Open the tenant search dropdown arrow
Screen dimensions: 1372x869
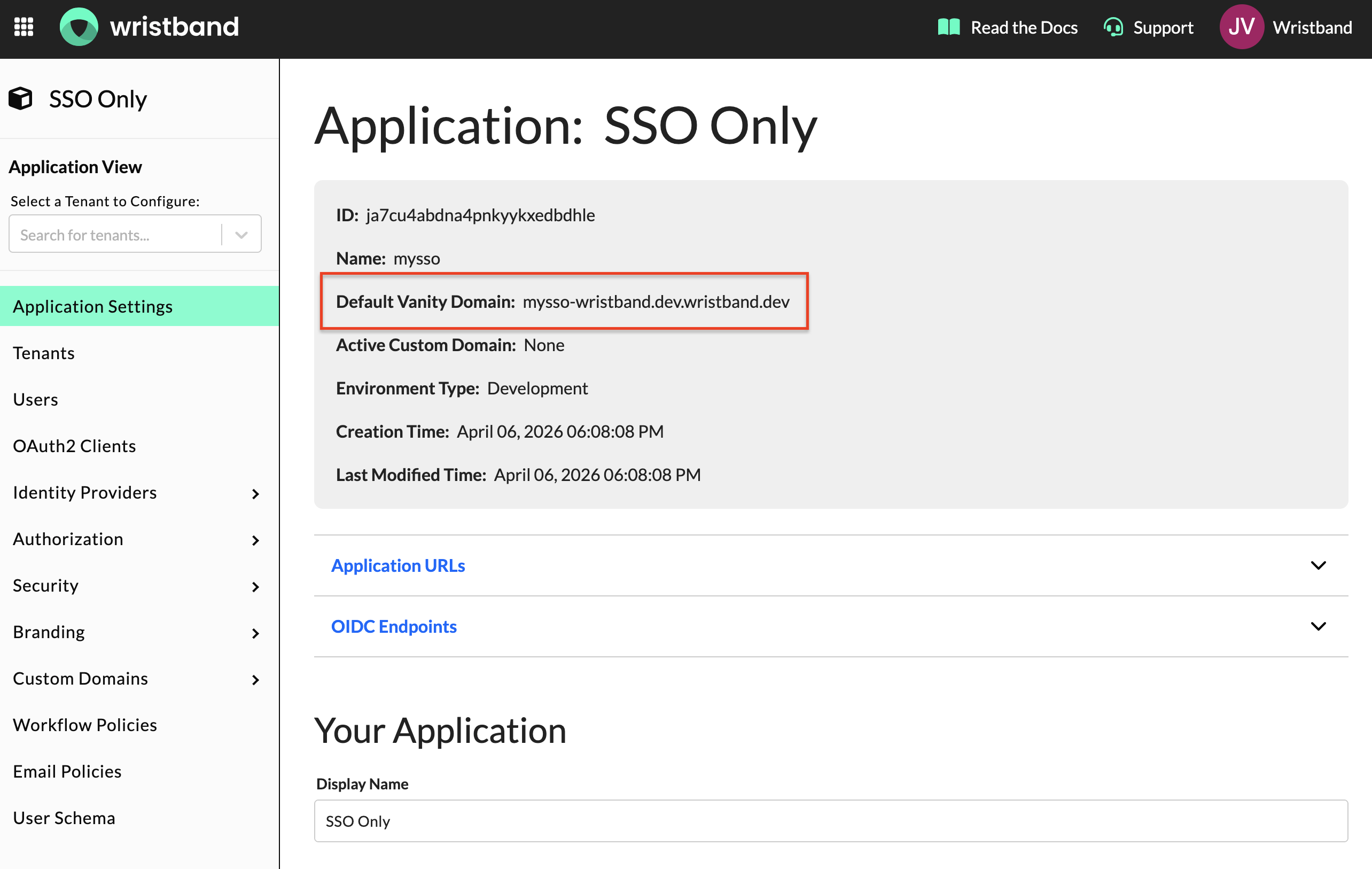(241, 235)
